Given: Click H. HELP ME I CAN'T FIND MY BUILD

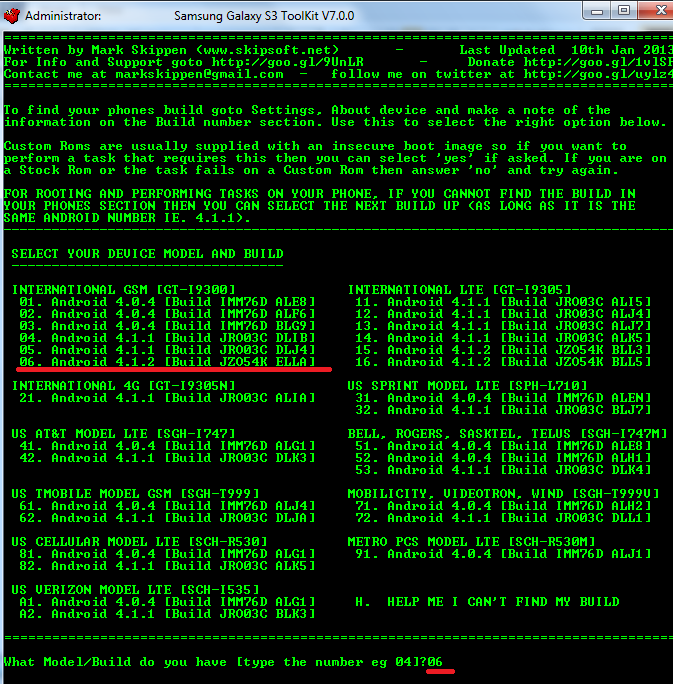Looking at the screenshot, I should (x=487, y=602).
